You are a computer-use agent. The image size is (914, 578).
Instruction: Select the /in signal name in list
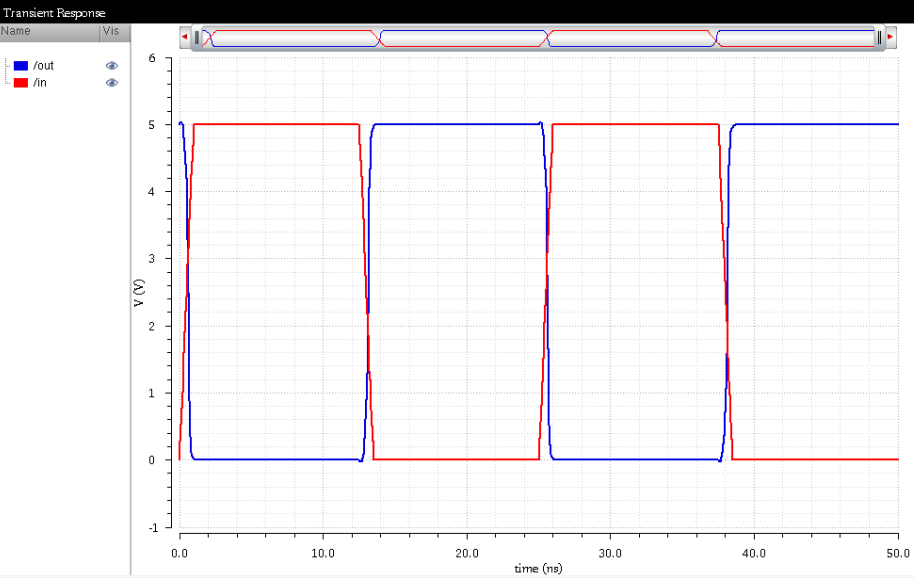(x=40, y=82)
